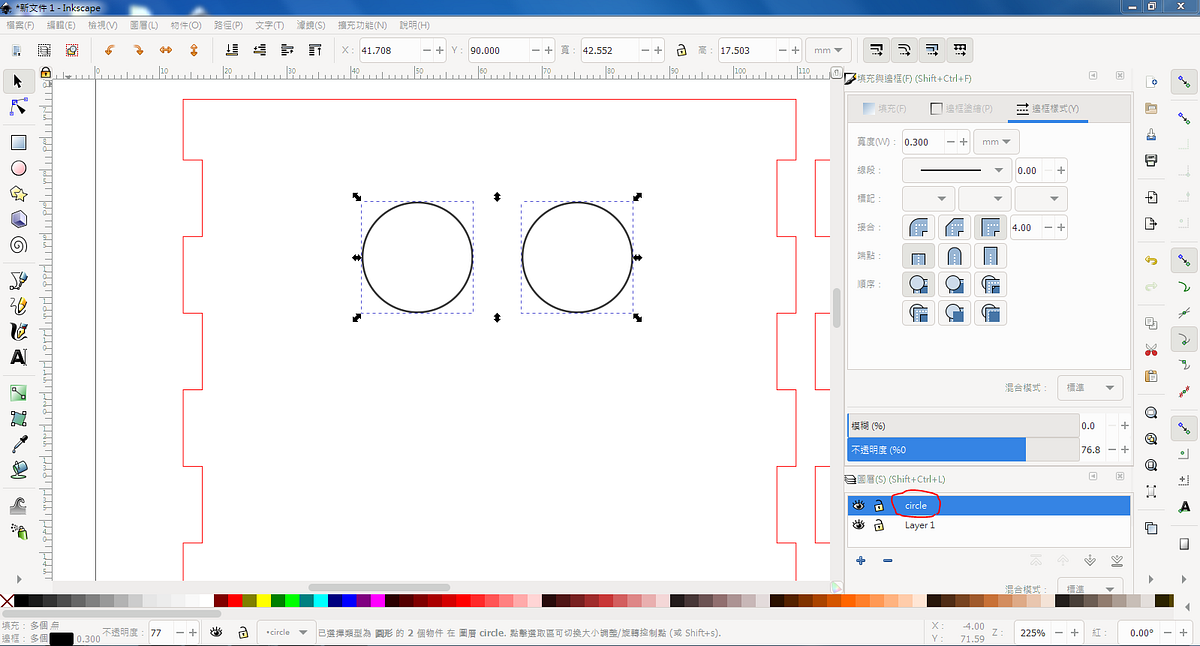
Task: Open start marker dropdown
Action: pos(929,199)
